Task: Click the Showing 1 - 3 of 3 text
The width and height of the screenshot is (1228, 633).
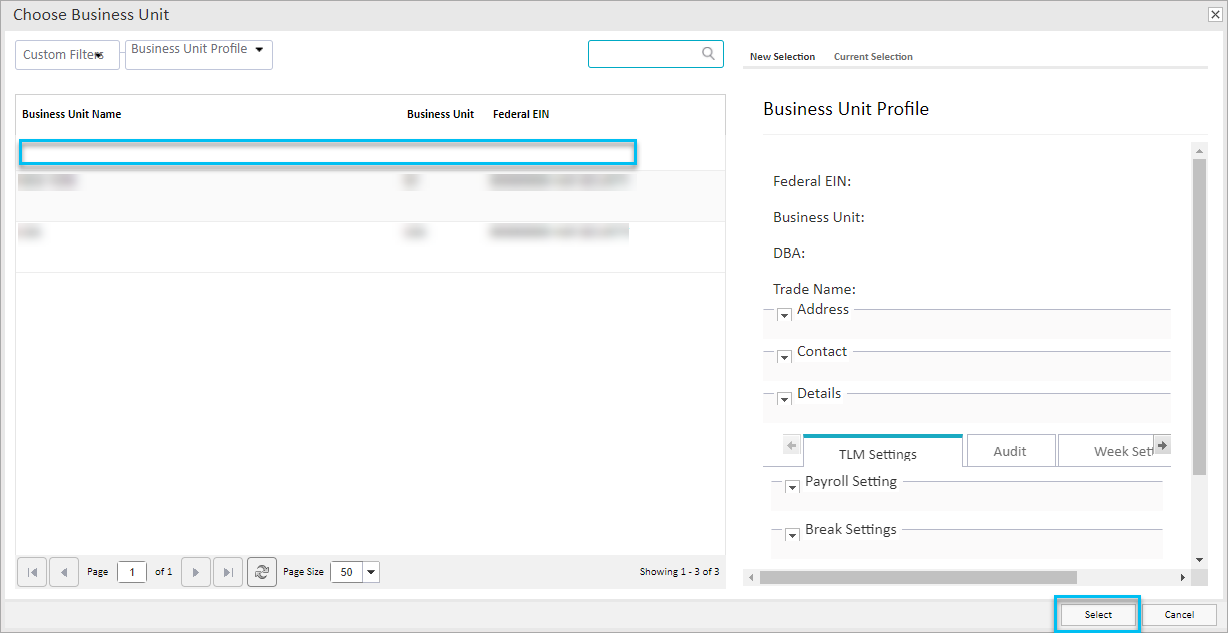Action: 680,572
